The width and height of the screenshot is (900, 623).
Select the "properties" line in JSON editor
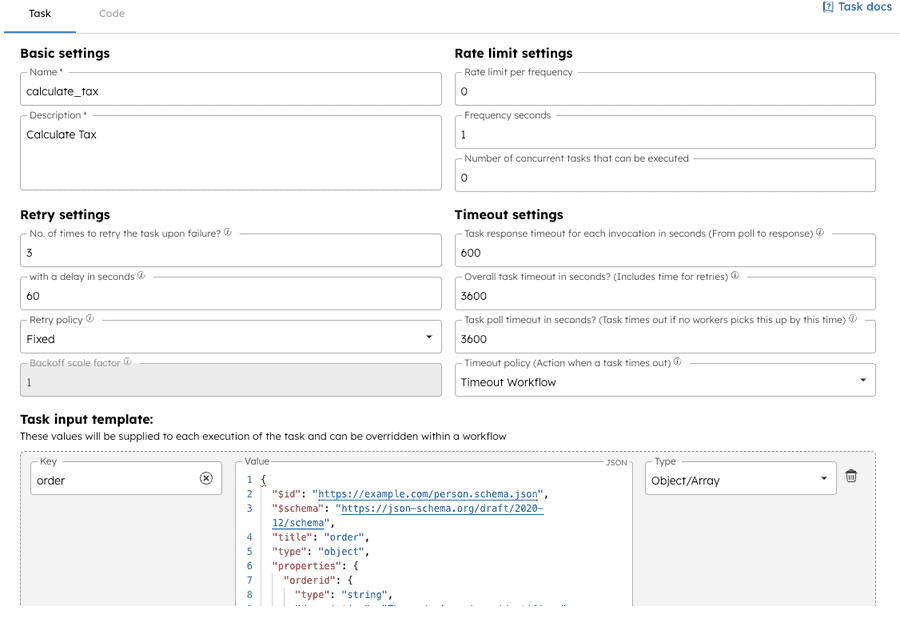pos(315,566)
